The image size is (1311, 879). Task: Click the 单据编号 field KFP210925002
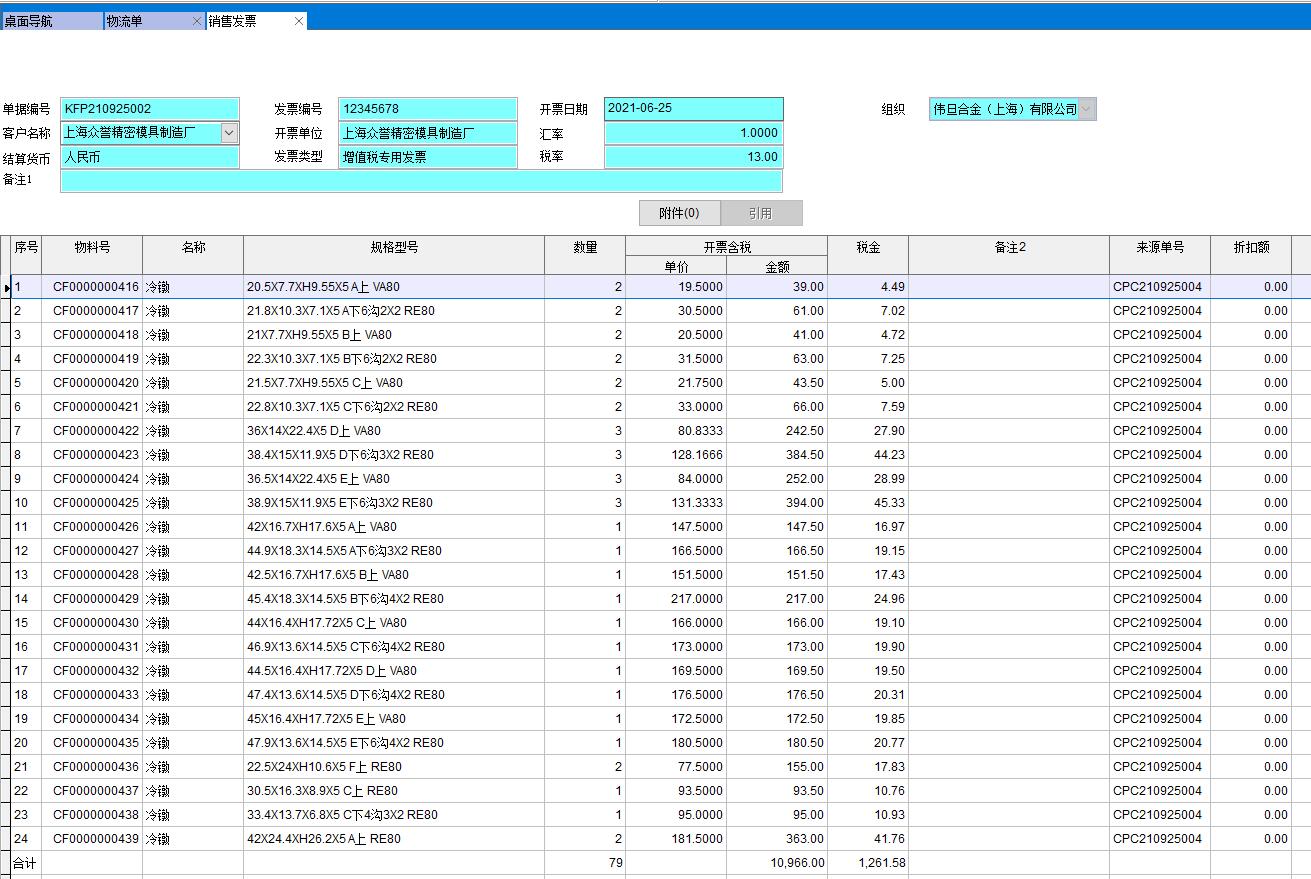click(x=150, y=109)
